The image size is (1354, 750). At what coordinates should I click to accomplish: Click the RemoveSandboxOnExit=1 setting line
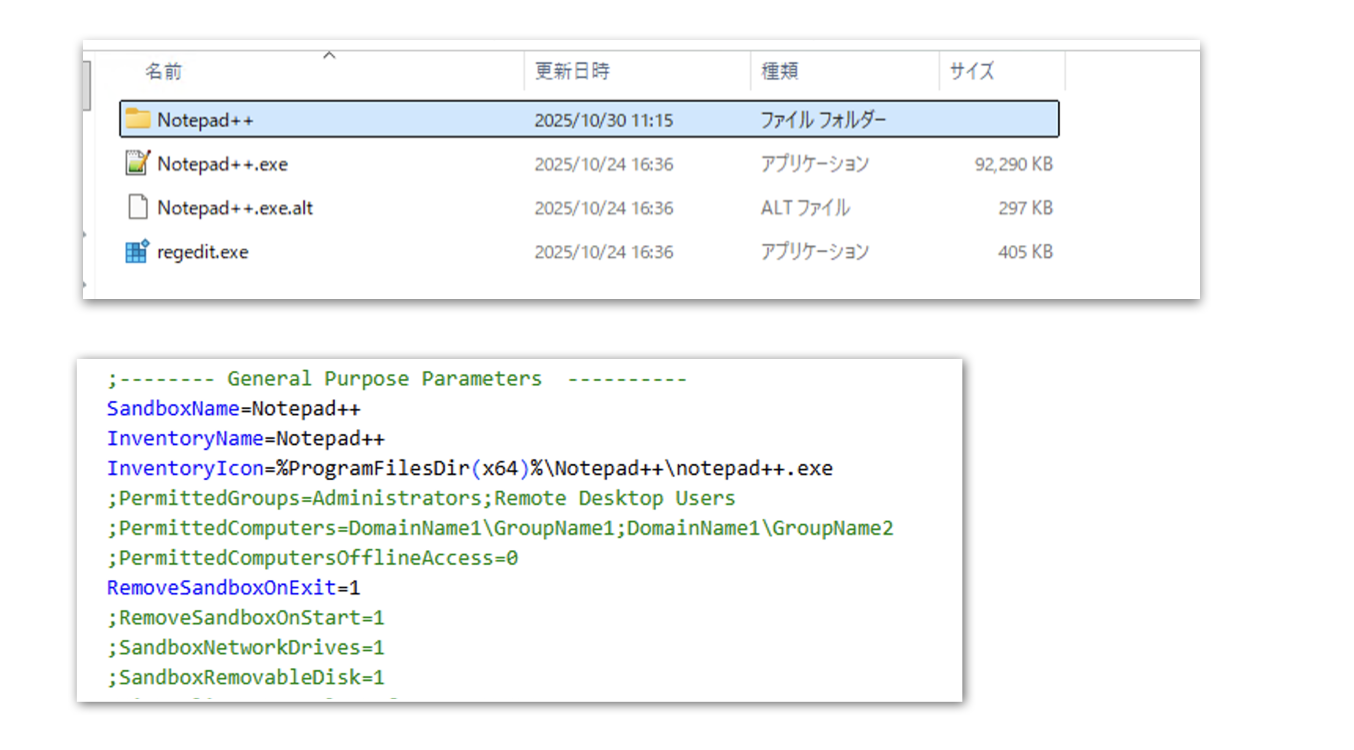tap(232, 588)
